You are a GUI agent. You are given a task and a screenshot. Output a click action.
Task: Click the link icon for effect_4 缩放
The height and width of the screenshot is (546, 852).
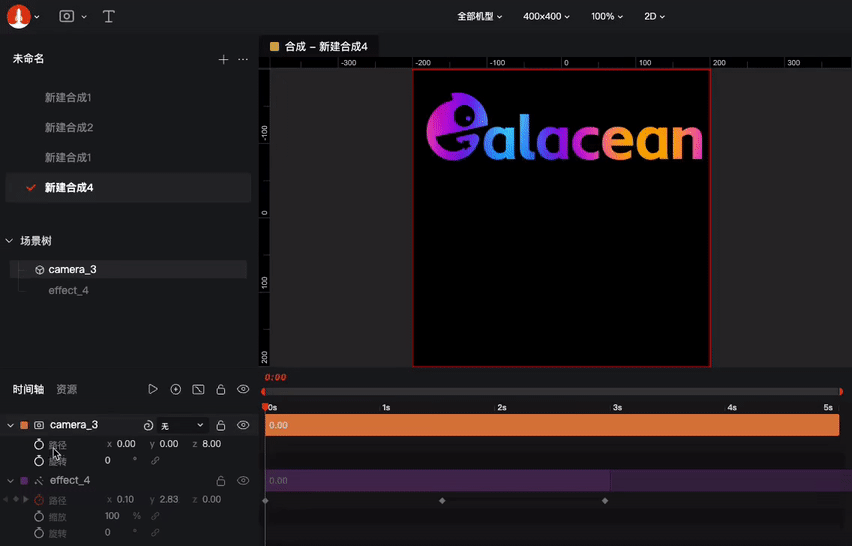click(x=155, y=516)
